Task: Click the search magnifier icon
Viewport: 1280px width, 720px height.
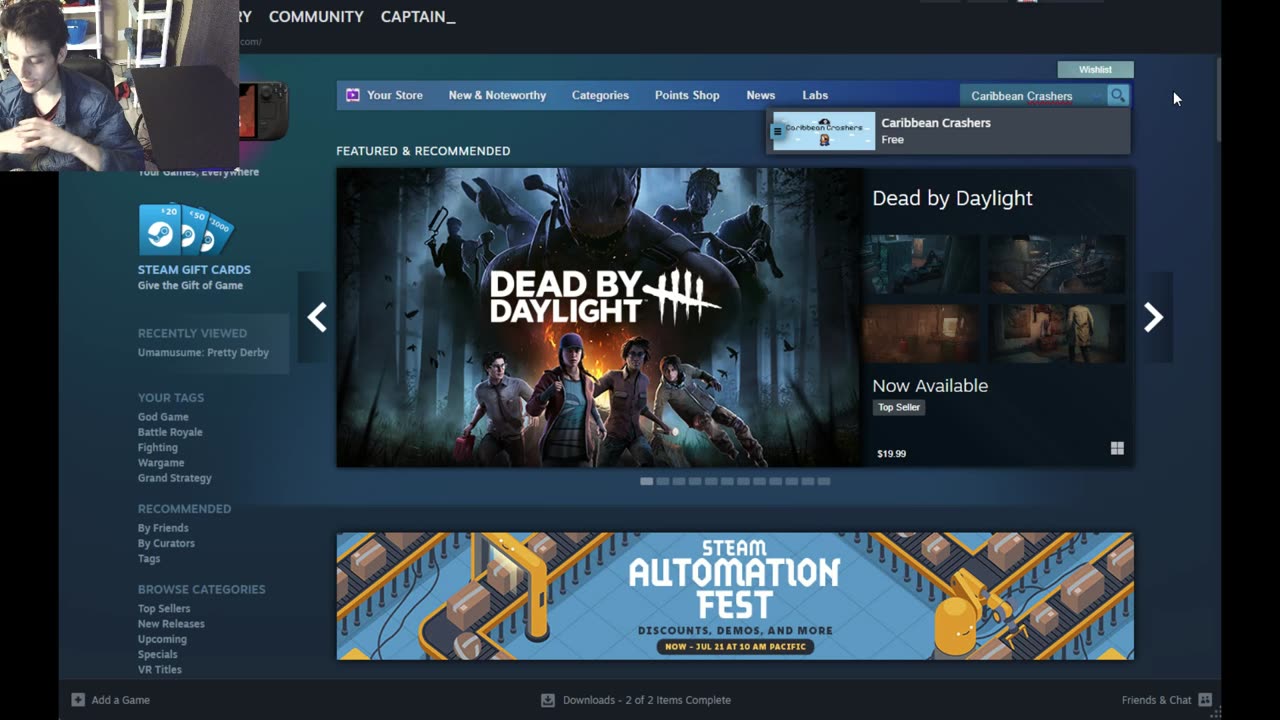Action: [1118, 95]
